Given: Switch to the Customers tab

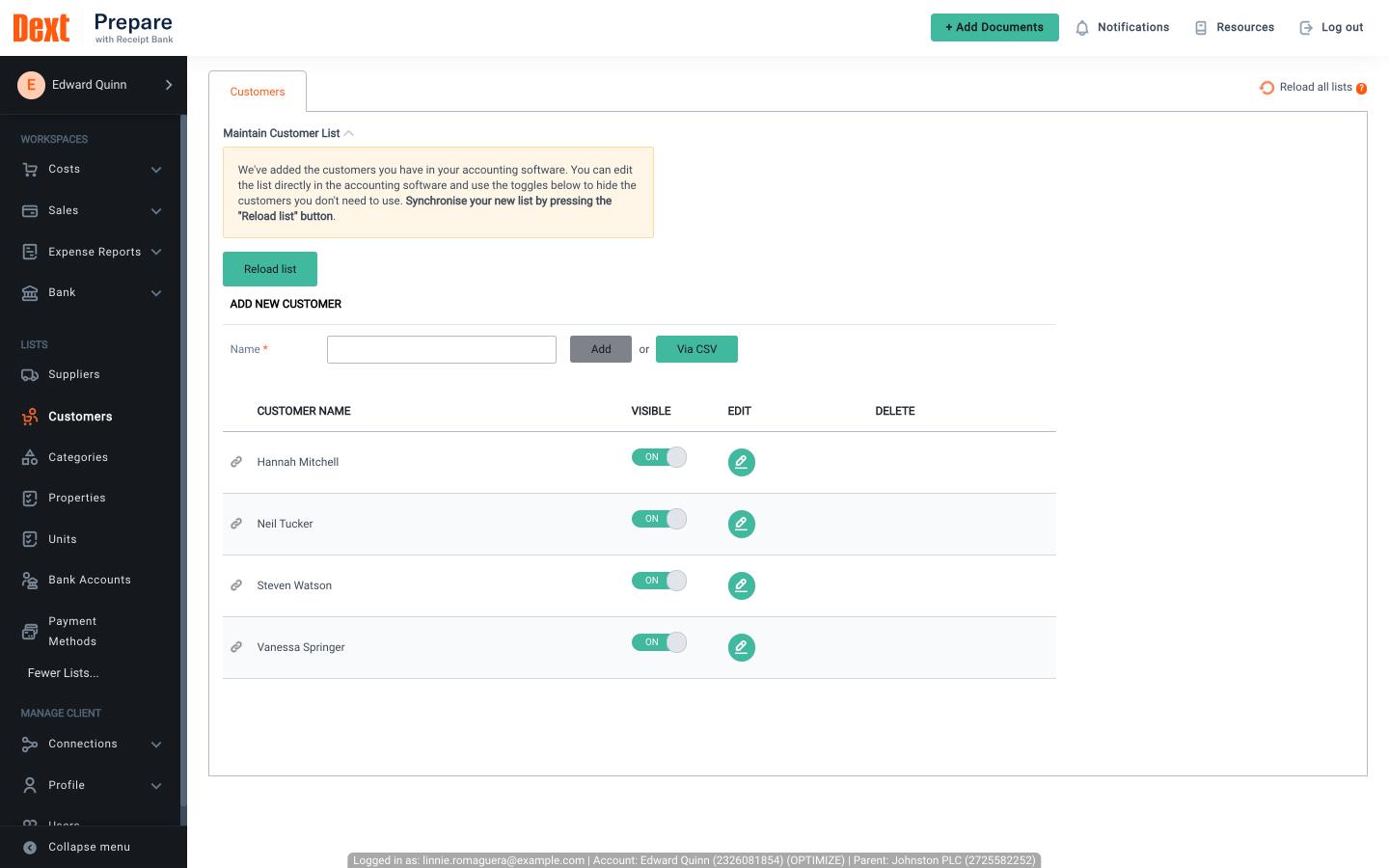Looking at the screenshot, I should (258, 92).
